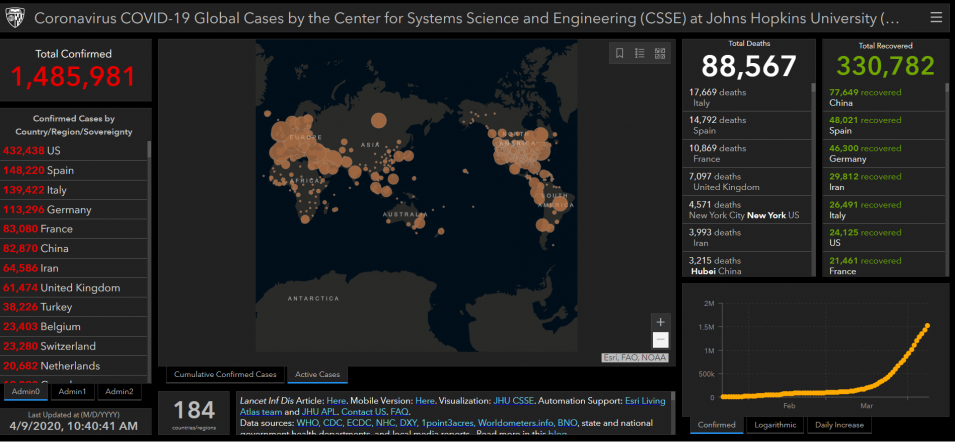Show the Logarithmic chart view
This screenshot has height=442, width=955.
coord(776,426)
